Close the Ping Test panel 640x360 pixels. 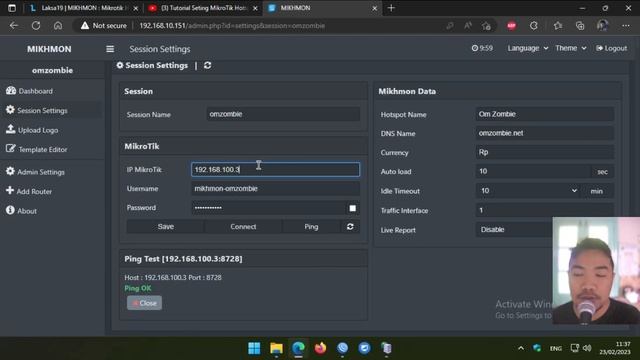(x=144, y=303)
